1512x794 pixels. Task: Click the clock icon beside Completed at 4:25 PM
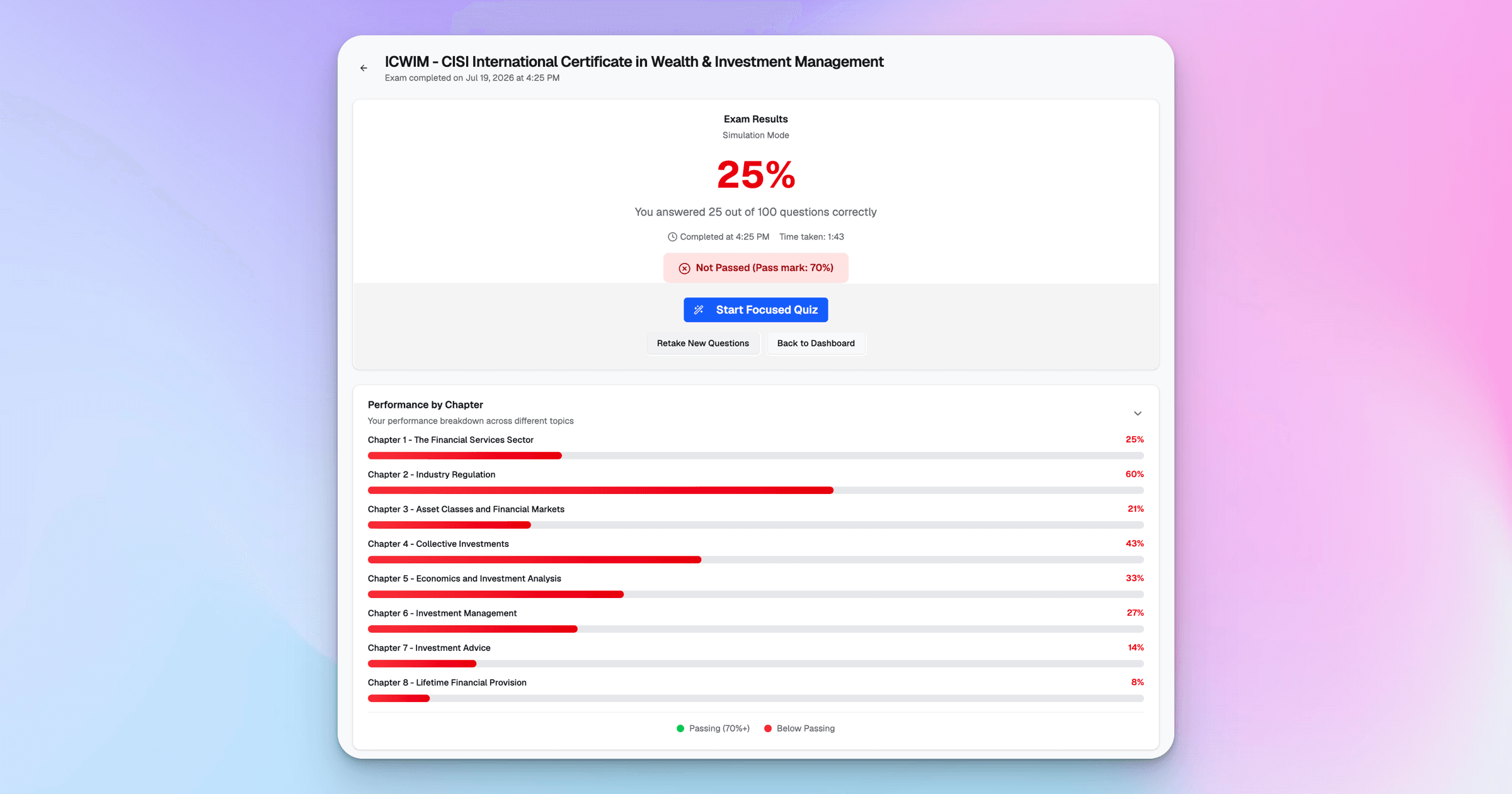click(x=672, y=237)
